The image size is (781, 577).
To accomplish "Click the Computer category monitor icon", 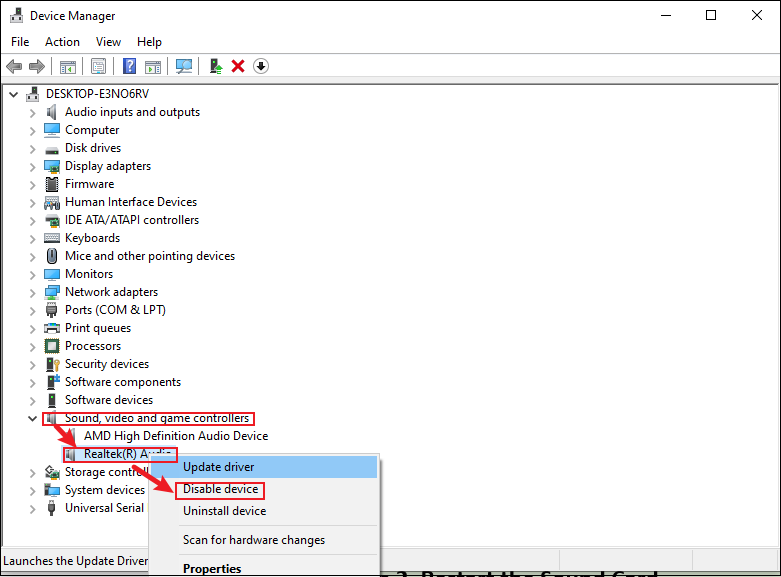I will tap(52, 130).
